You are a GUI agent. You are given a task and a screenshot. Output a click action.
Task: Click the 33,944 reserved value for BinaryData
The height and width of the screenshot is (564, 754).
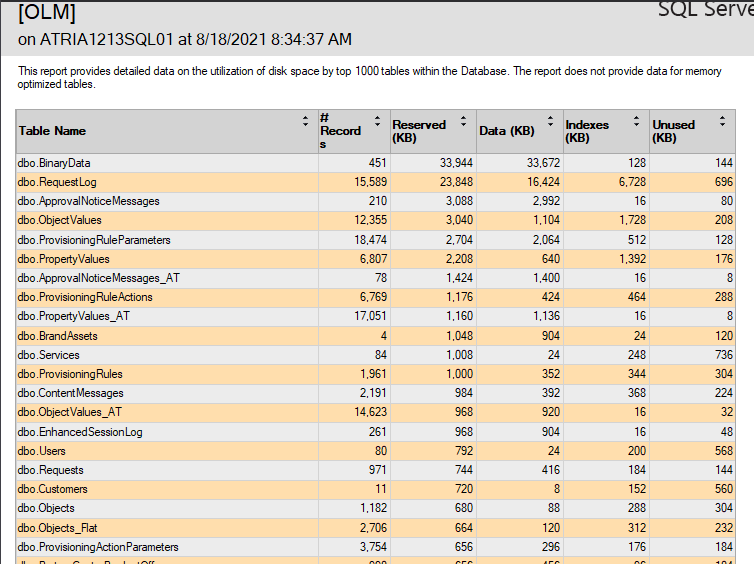(x=456, y=163)
